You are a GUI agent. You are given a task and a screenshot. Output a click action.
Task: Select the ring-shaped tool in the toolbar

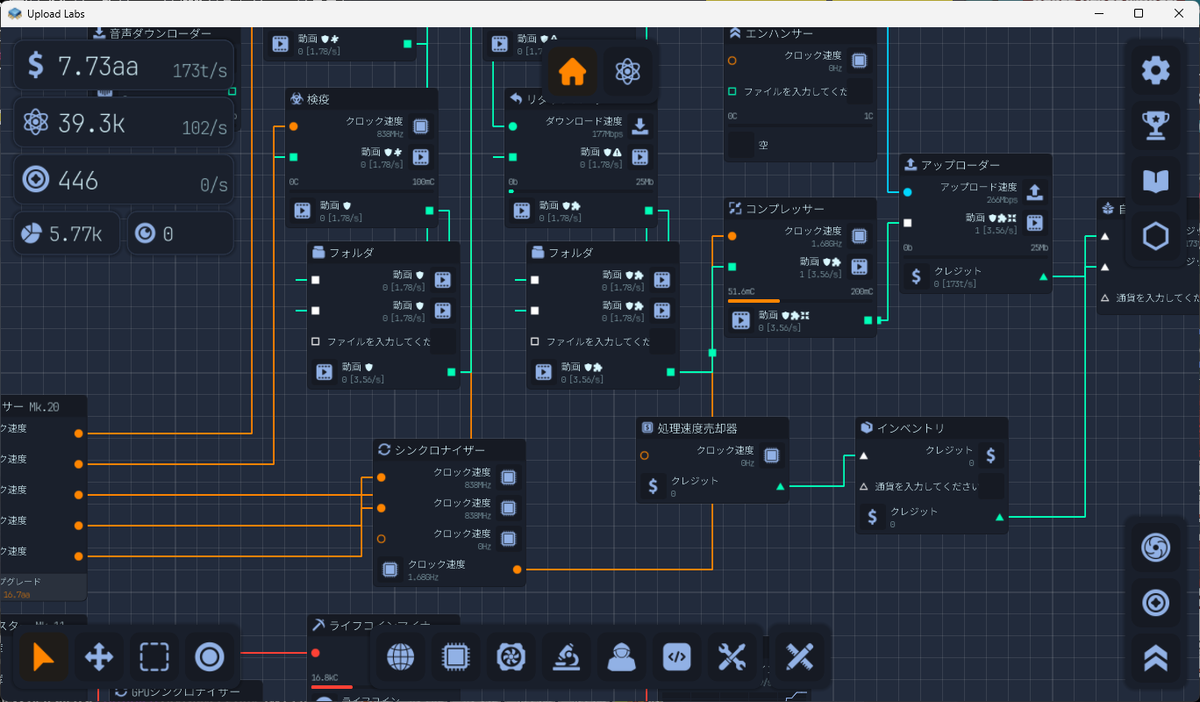[x=209, y=657]
